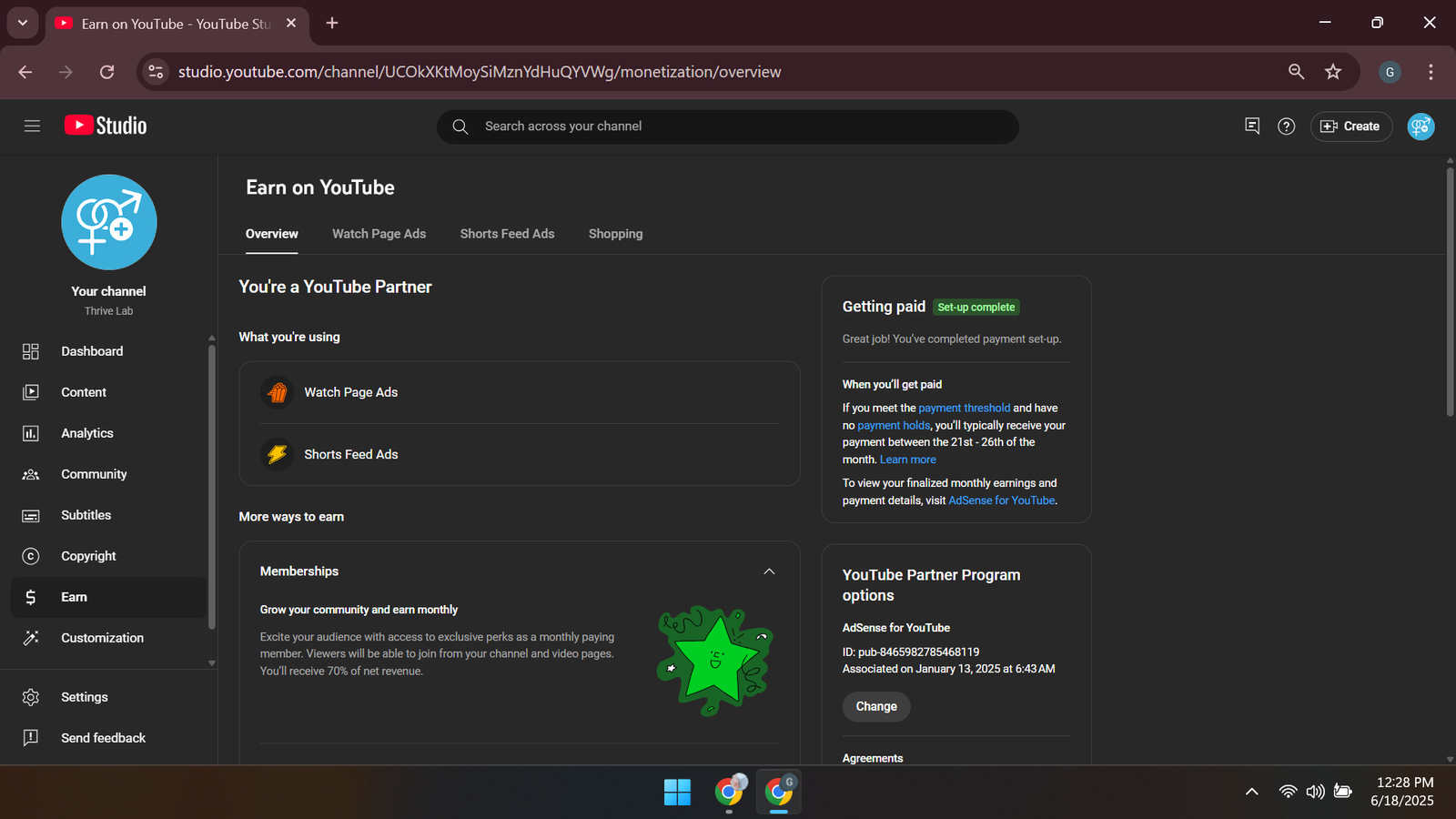Go to Analytics in the sidebar
1456x819 pixels.
tap(109, 433)
